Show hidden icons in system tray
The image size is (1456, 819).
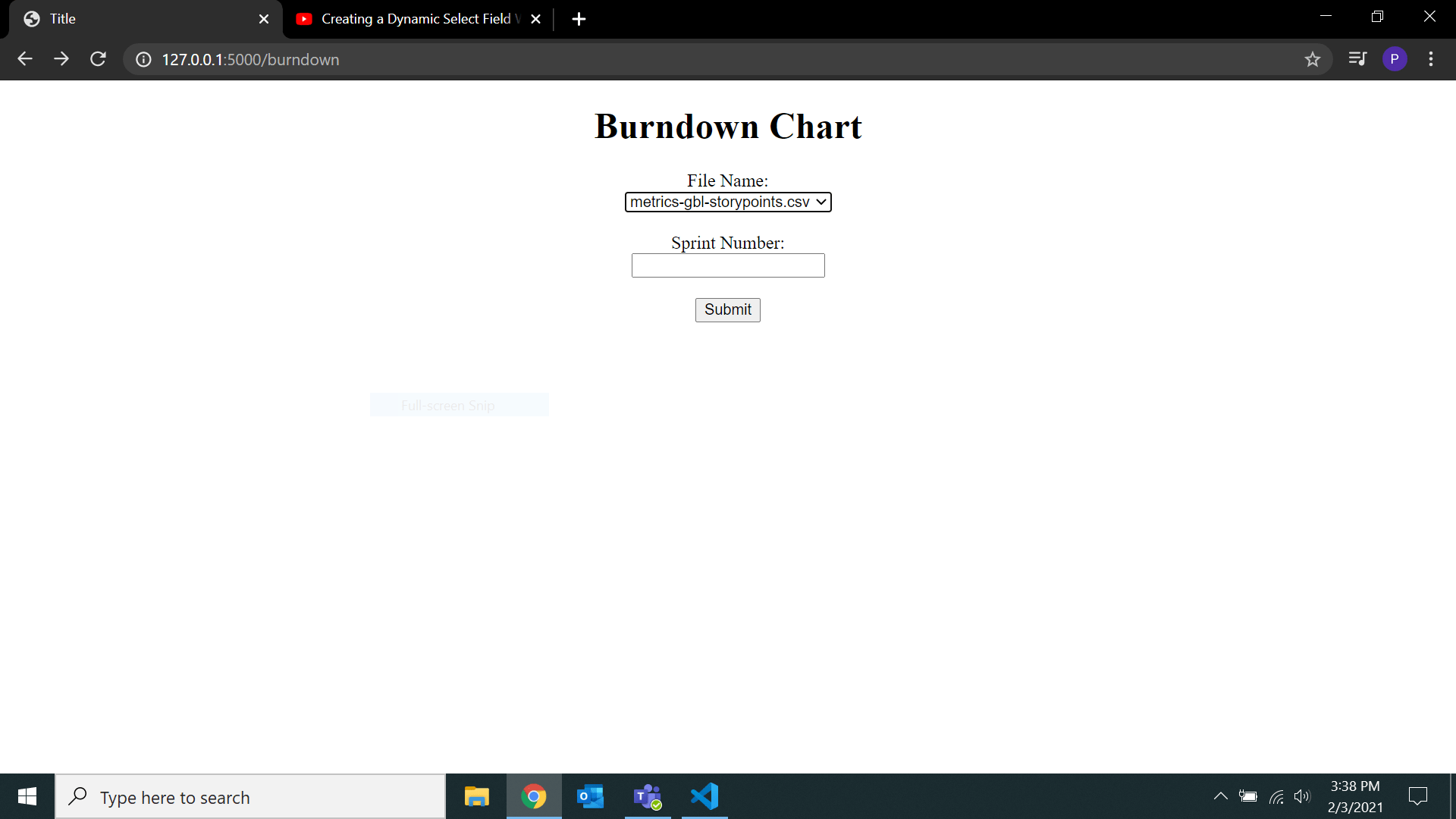pyautogui.click(x=1221, y=796)
